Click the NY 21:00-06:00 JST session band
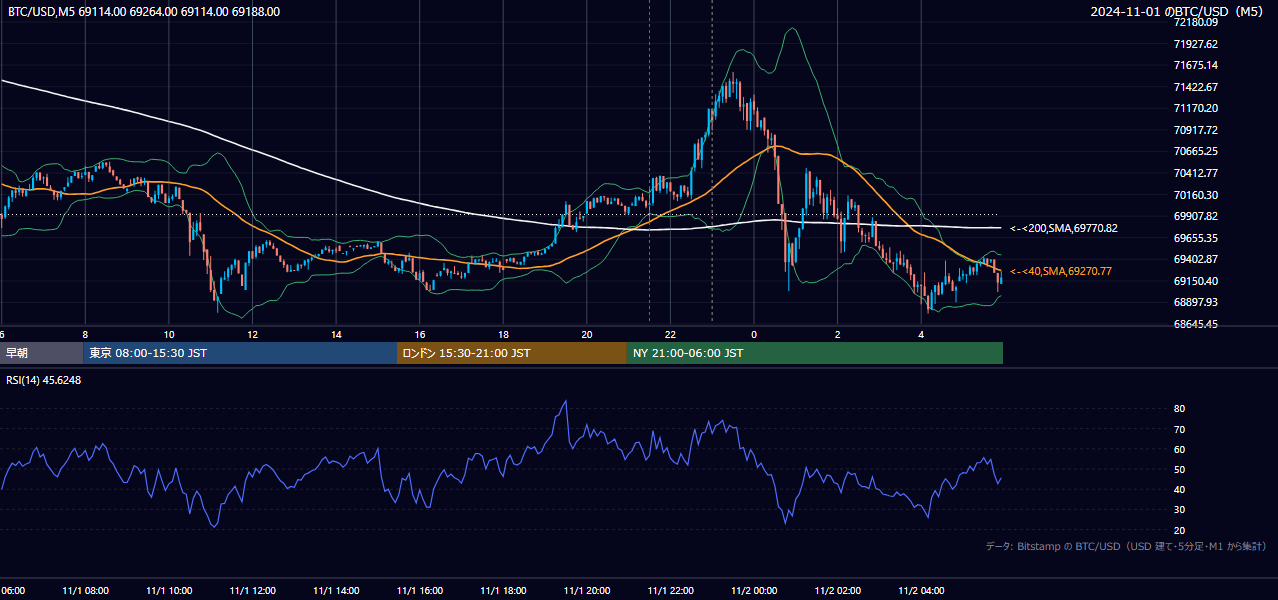1278x600 pixels. (x=815, y=353)
